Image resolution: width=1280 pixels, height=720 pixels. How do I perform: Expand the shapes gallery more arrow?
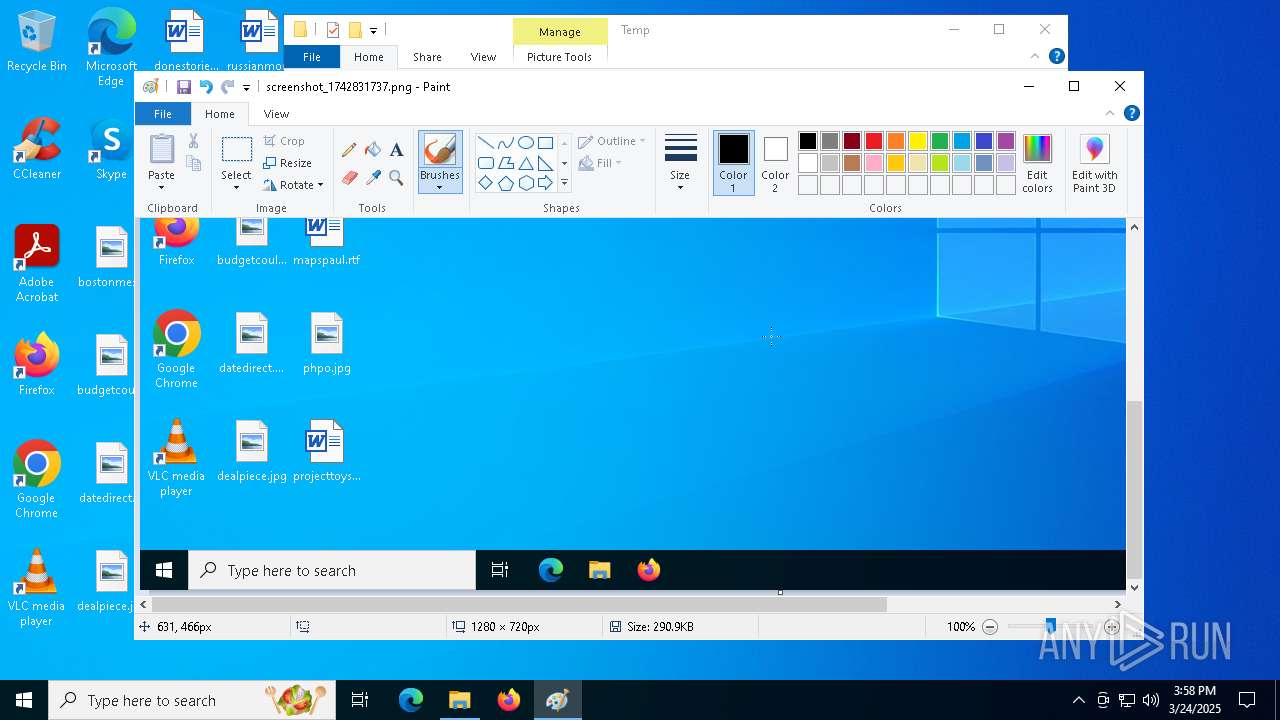[564, 183]
